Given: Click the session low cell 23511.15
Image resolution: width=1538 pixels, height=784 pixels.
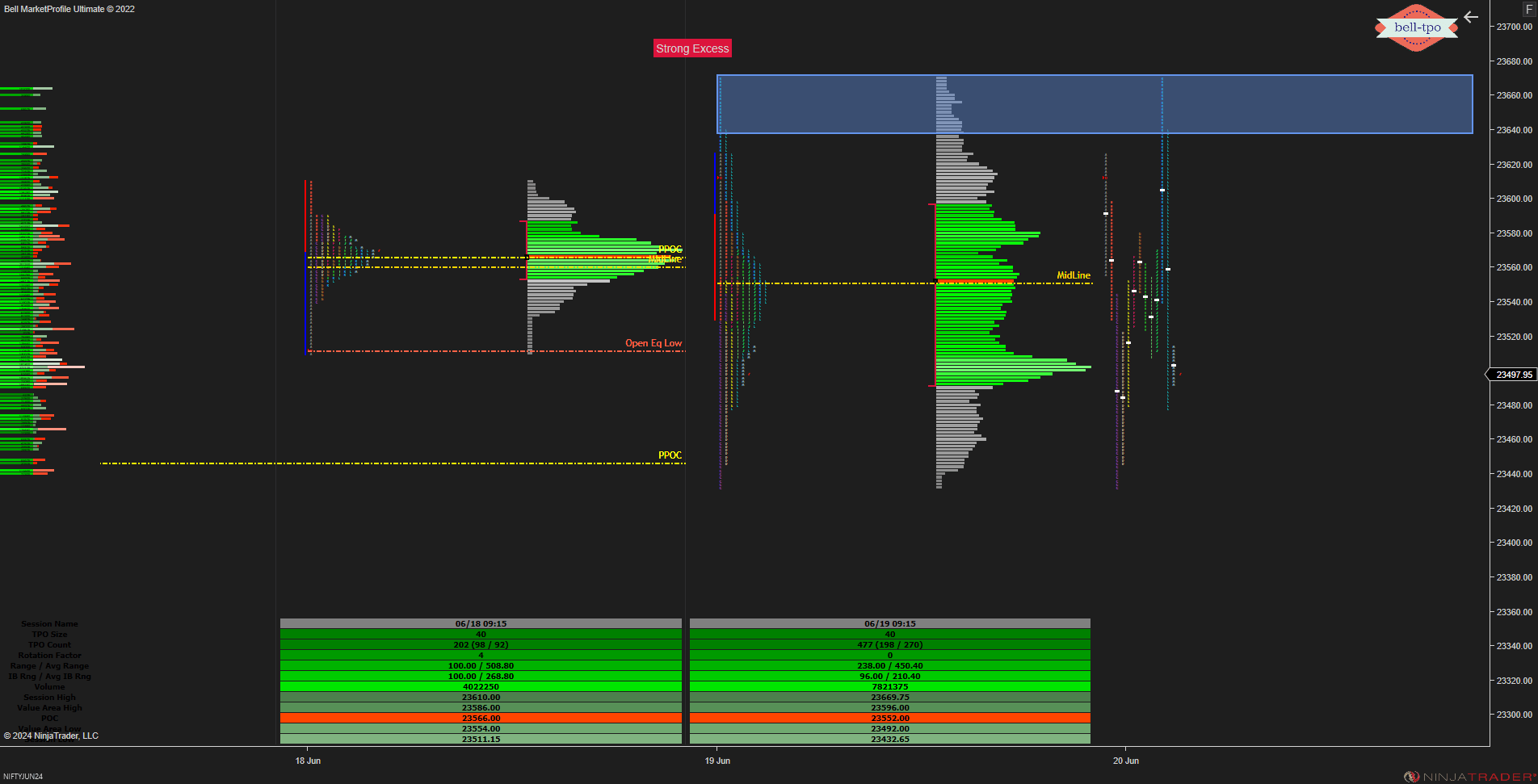Looking at the screenshot, I should pos(481,739).
